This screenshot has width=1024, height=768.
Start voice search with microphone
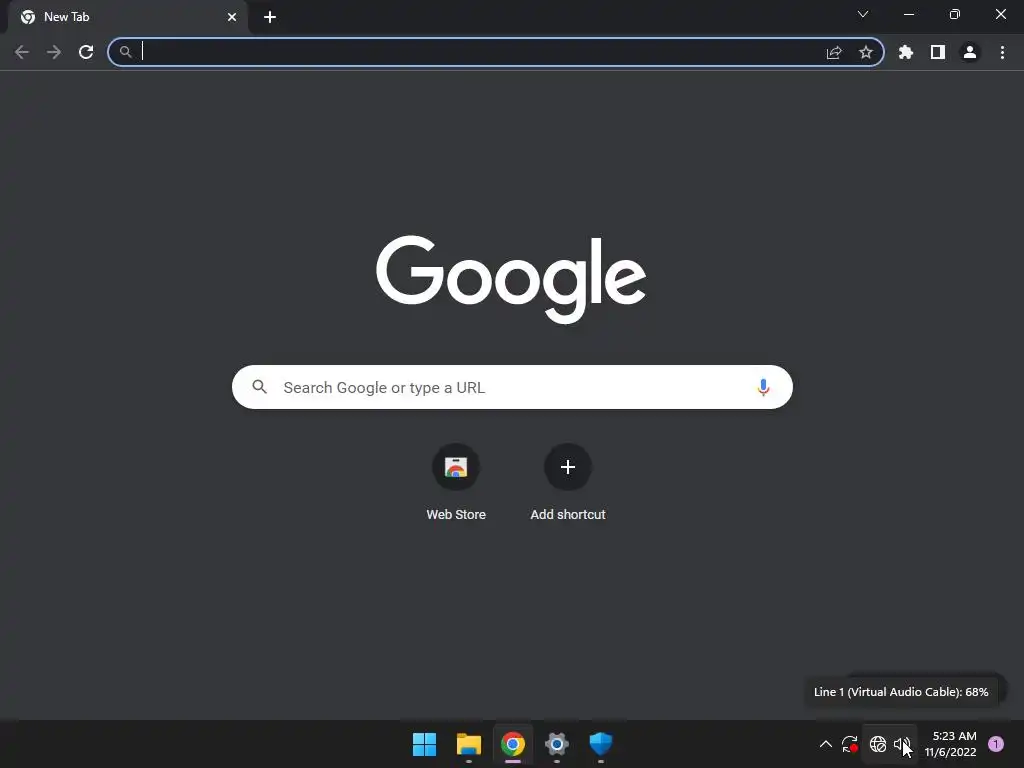(x=763, y=387)
